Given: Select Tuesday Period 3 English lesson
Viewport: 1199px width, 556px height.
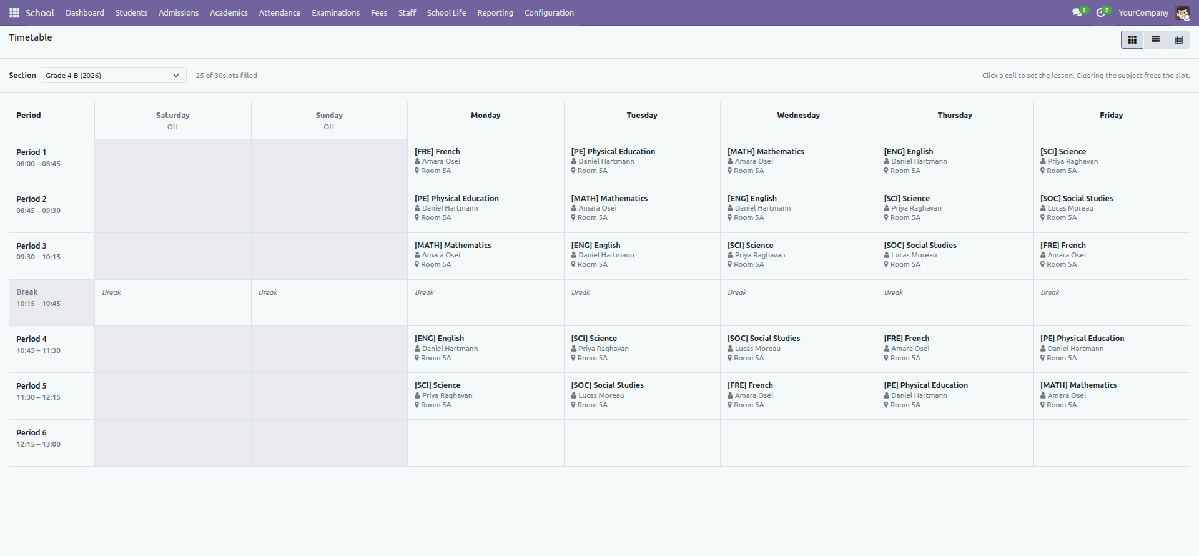Looking at the screenshot, I should (642, 255).
